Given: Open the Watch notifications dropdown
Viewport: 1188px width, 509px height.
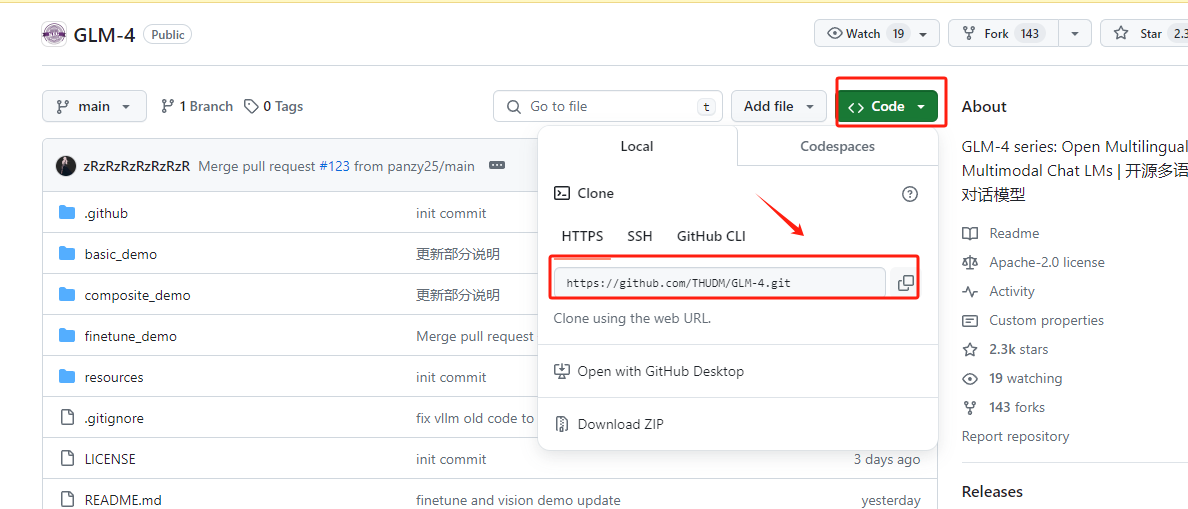Looking at the screenshot, I should point(877,33).
